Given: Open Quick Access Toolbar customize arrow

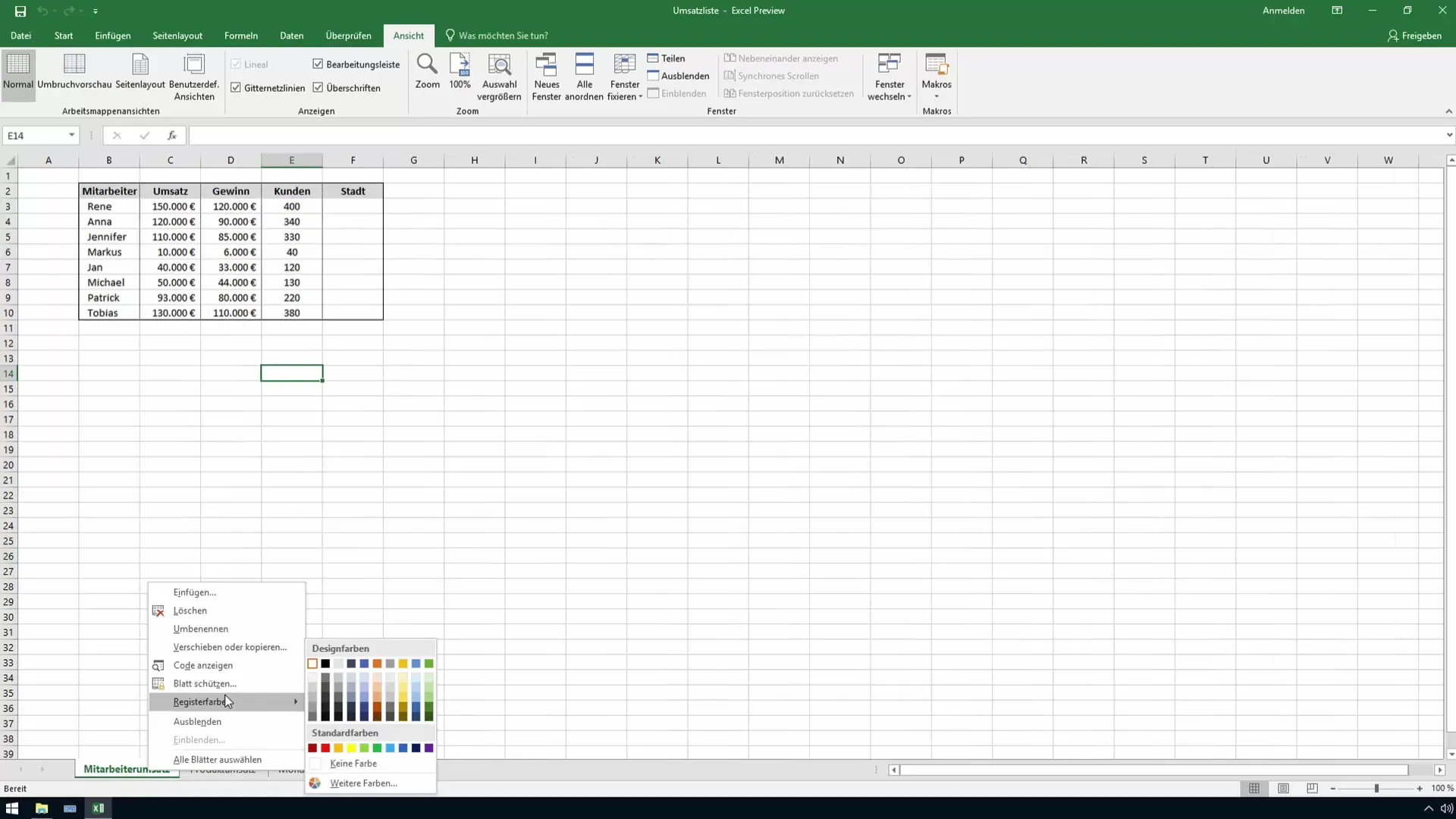Looking at the screenshot, I should [96, 11].
